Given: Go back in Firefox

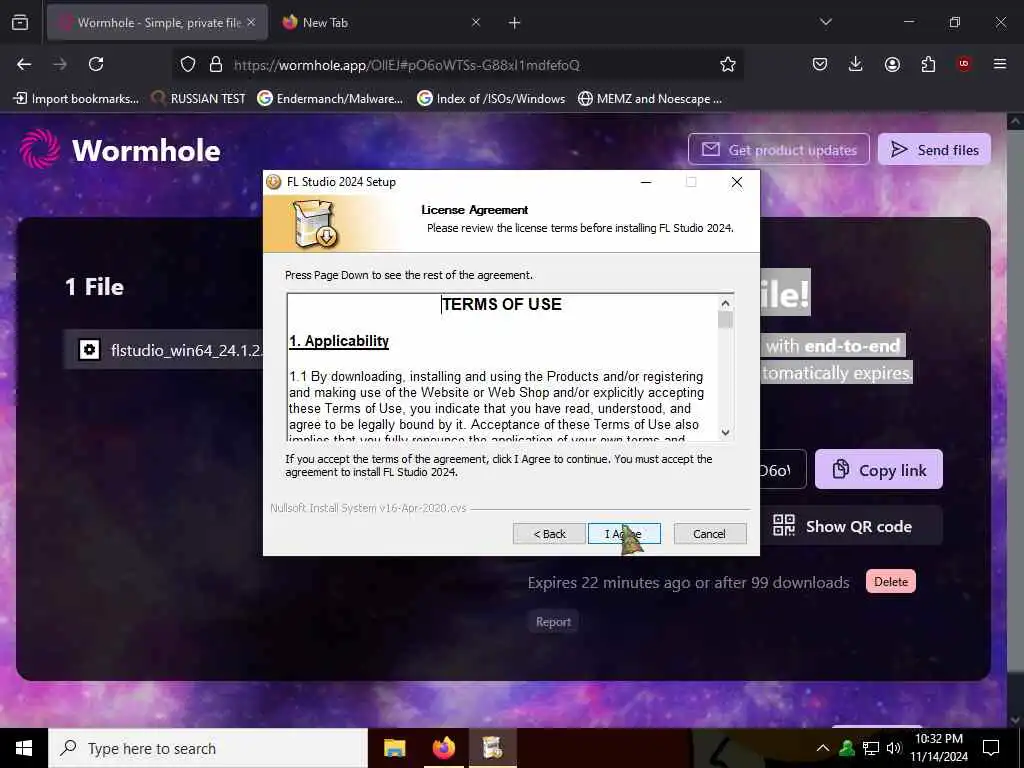Looking at the screenshot, I should coord(24,64).
